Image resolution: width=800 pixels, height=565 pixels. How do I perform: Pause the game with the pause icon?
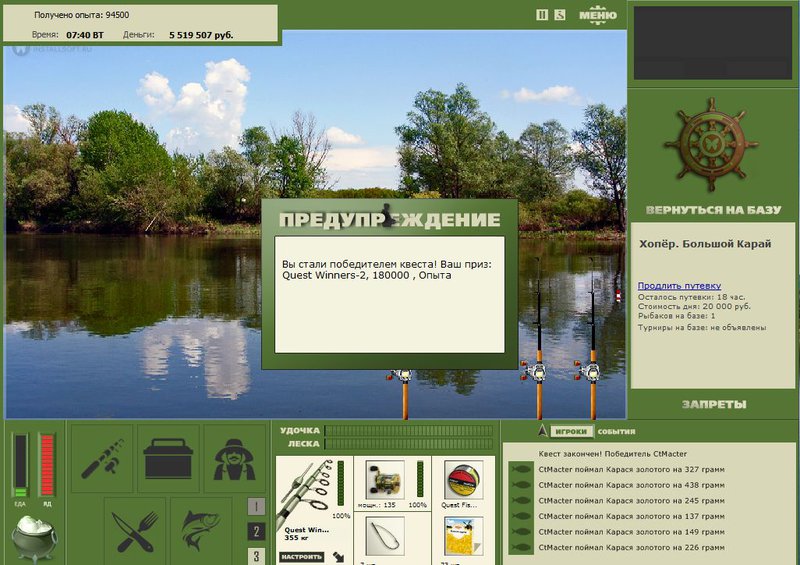(x=542, y=15)
